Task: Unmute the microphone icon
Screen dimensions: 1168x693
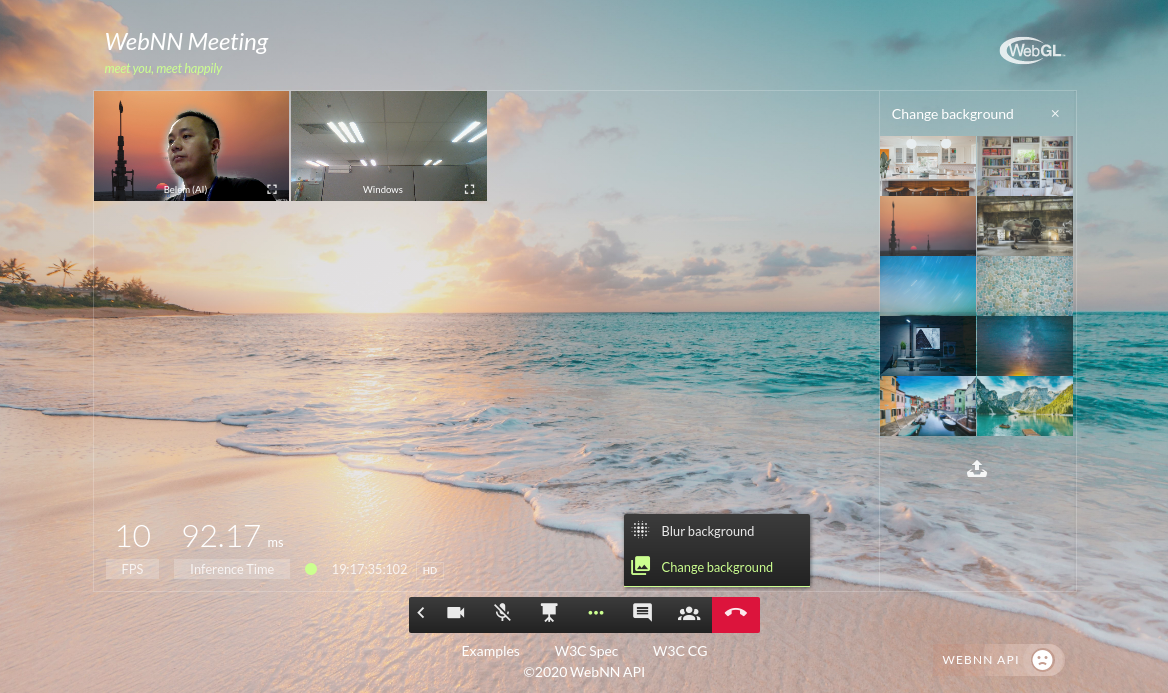Action: (502, 613)
